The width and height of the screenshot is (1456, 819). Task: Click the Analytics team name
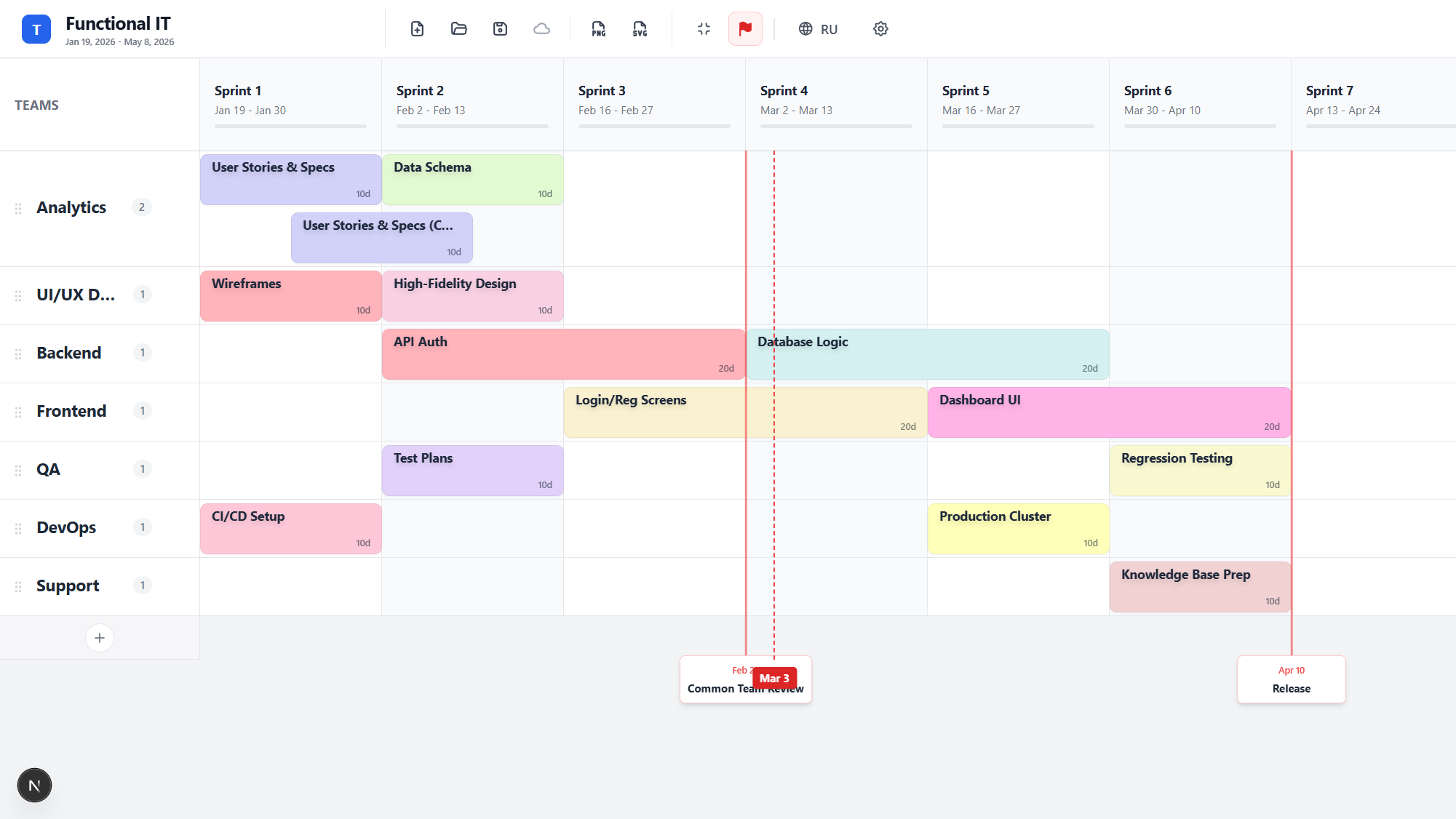pyautogui.click(x=71, y=207)
